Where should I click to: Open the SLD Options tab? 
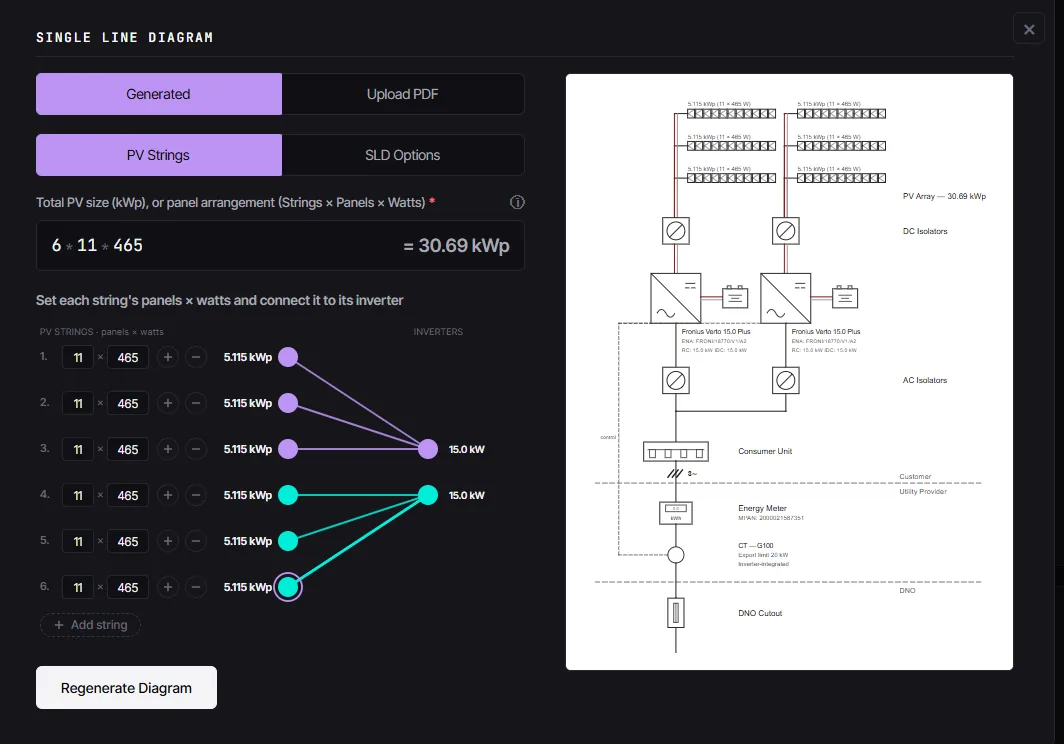click(x=402, y=155)
